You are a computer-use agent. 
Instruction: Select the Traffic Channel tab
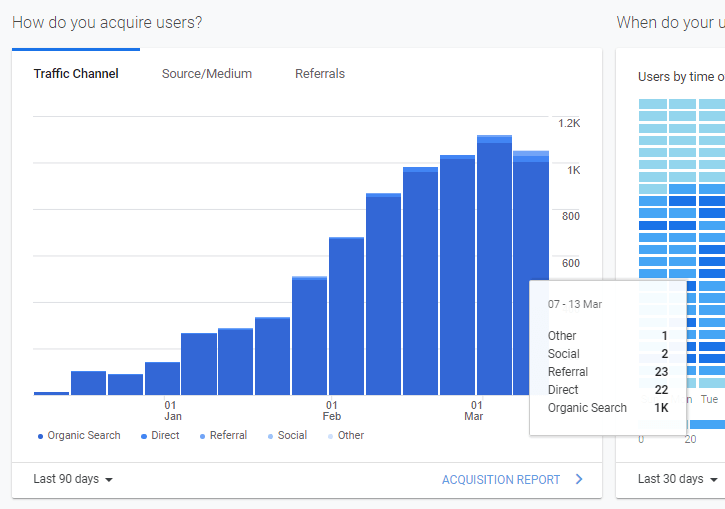click(76, 74)
